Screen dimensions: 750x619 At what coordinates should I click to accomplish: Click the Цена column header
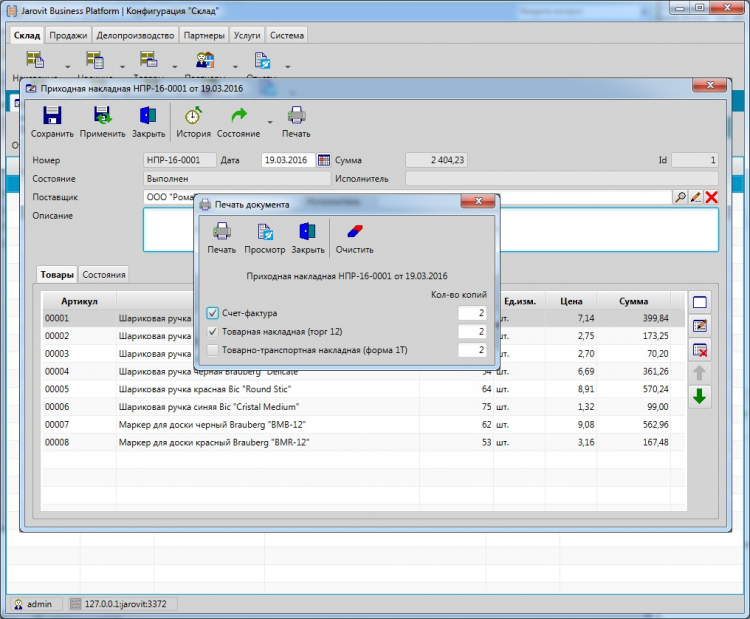click(x=571, y=301)
